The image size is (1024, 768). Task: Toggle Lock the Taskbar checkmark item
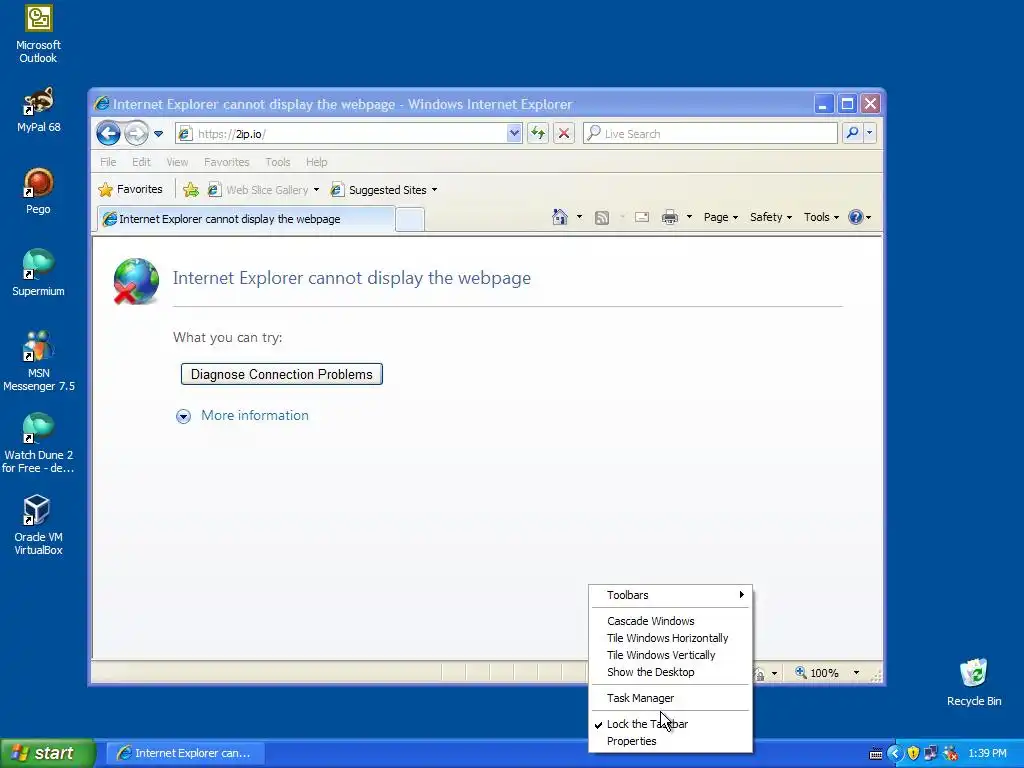pyautogui.click(x=671, y=724)
